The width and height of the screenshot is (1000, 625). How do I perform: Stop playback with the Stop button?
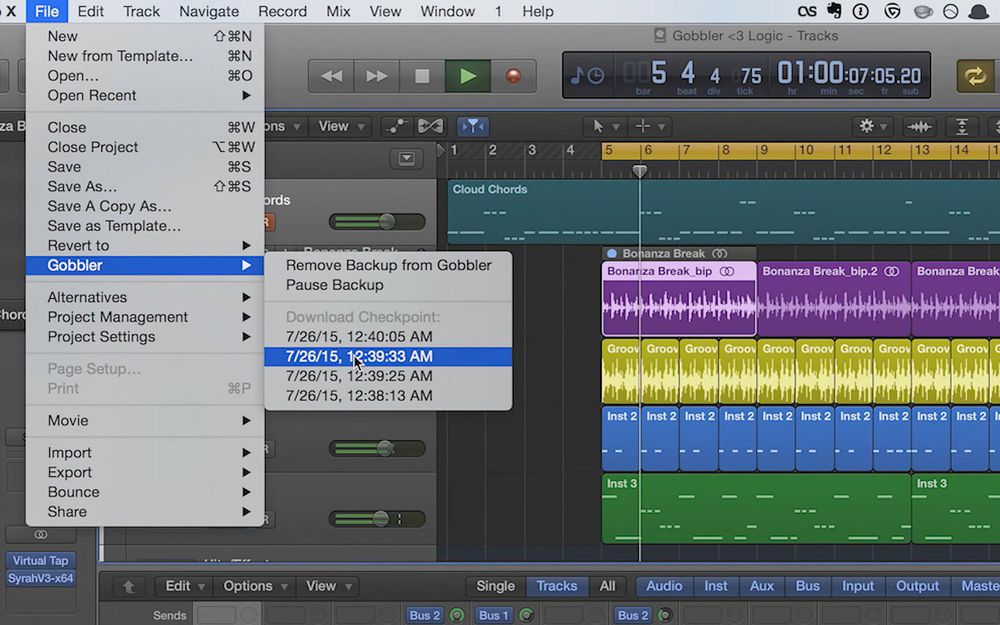click(x=422, y=77)
